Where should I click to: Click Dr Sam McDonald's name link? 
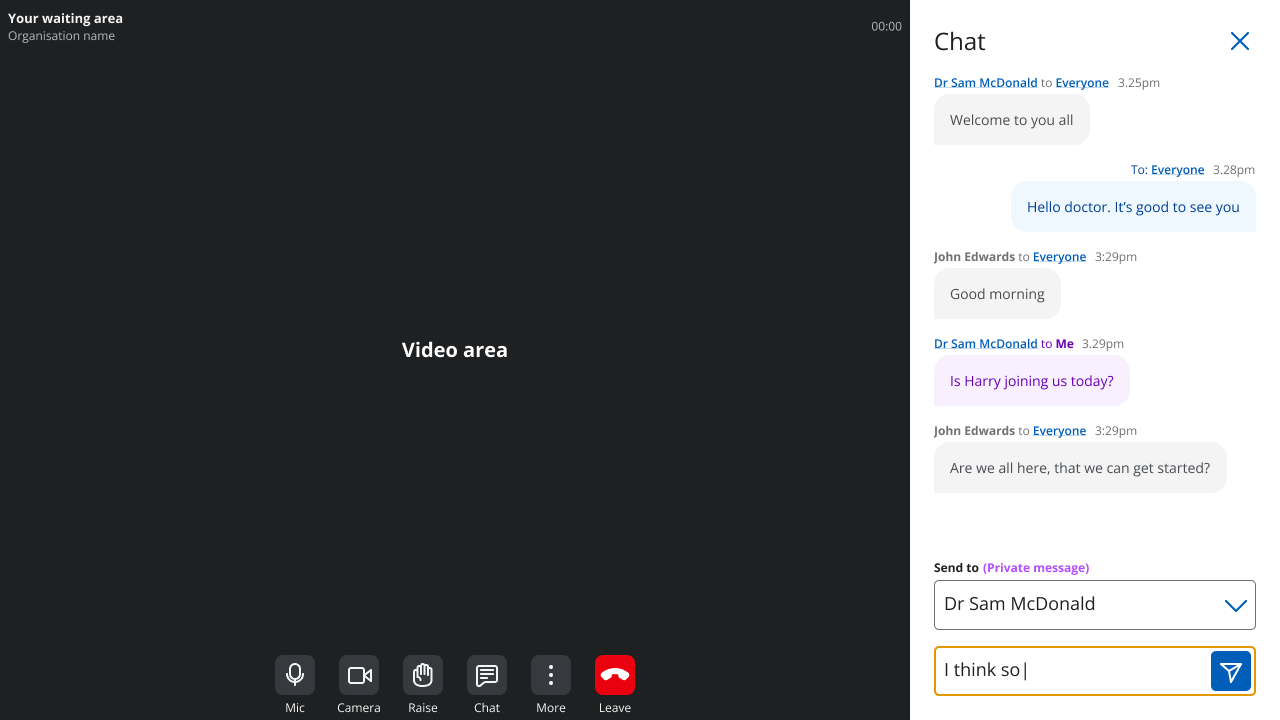pyautogui.click(x=985, y=82)
